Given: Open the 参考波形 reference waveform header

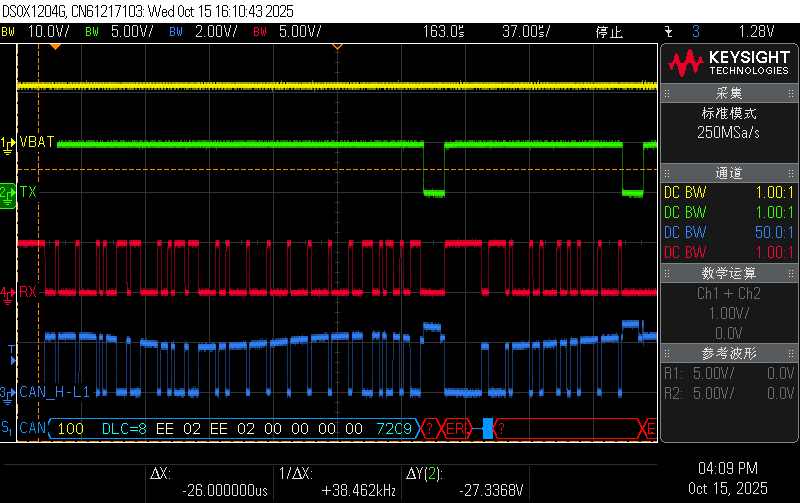Looking at the screenshot, I should point(729,354).
